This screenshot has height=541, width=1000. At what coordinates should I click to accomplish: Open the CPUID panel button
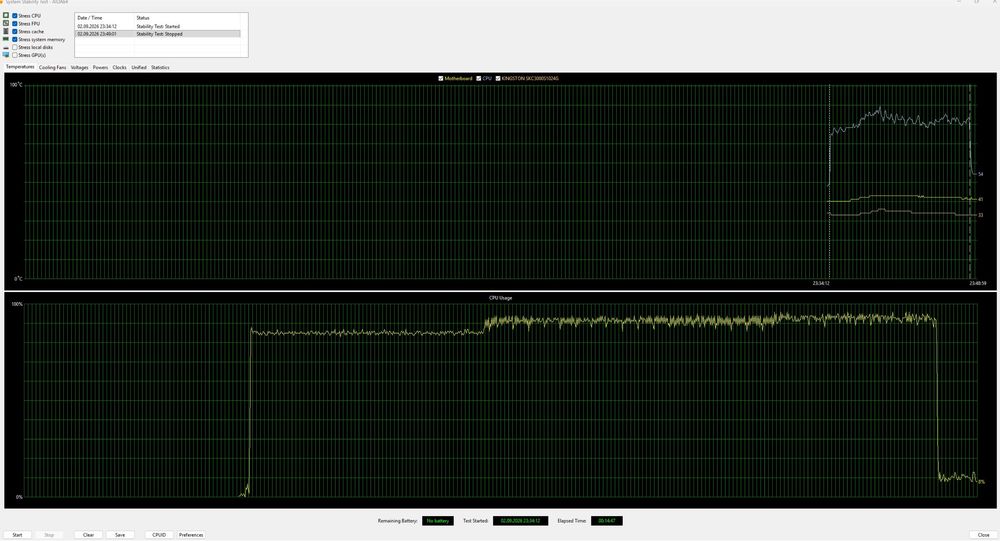tap(159, 535)
